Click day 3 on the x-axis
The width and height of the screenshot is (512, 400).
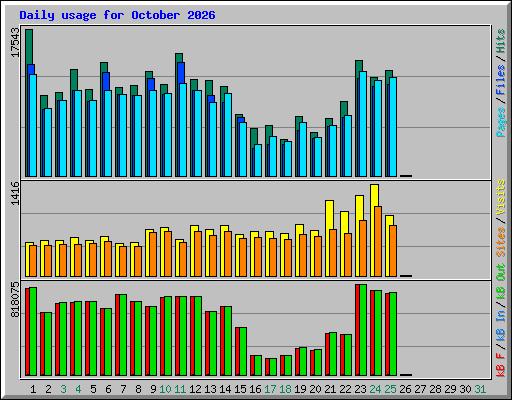tap(63, 389)
